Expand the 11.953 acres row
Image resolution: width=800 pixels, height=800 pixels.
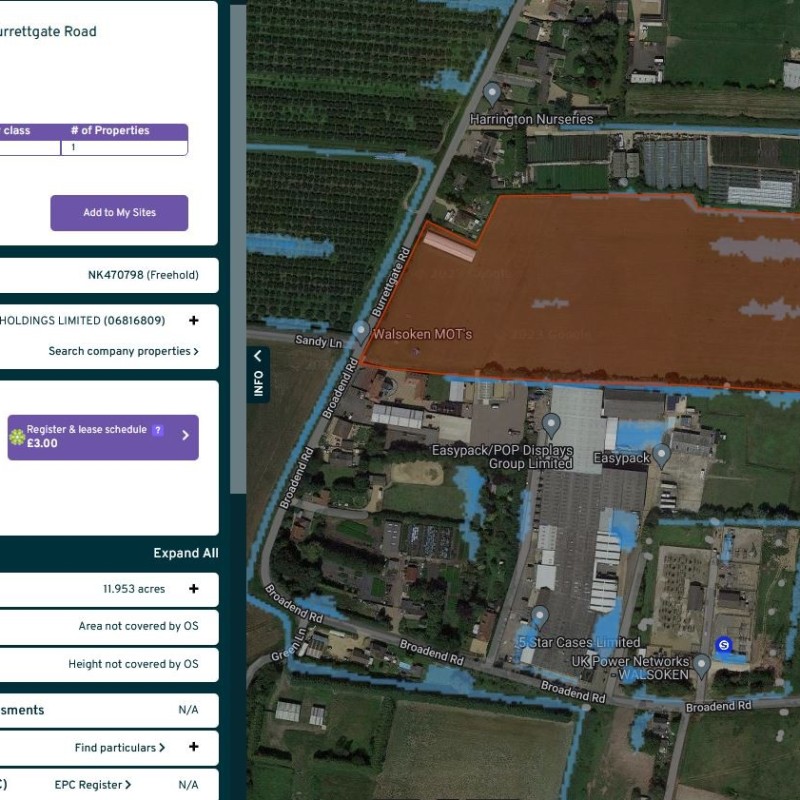pos(193,589)
